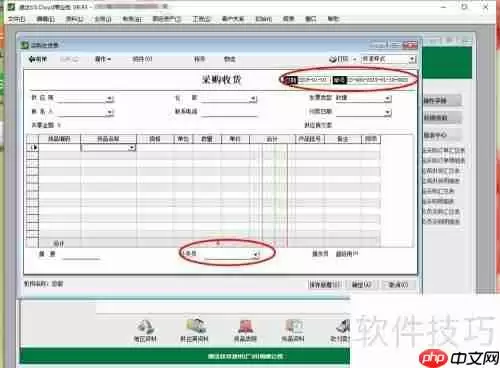Click the 商品名称 column header
Screen dimensions: 500x368
[x=108, y=139]
